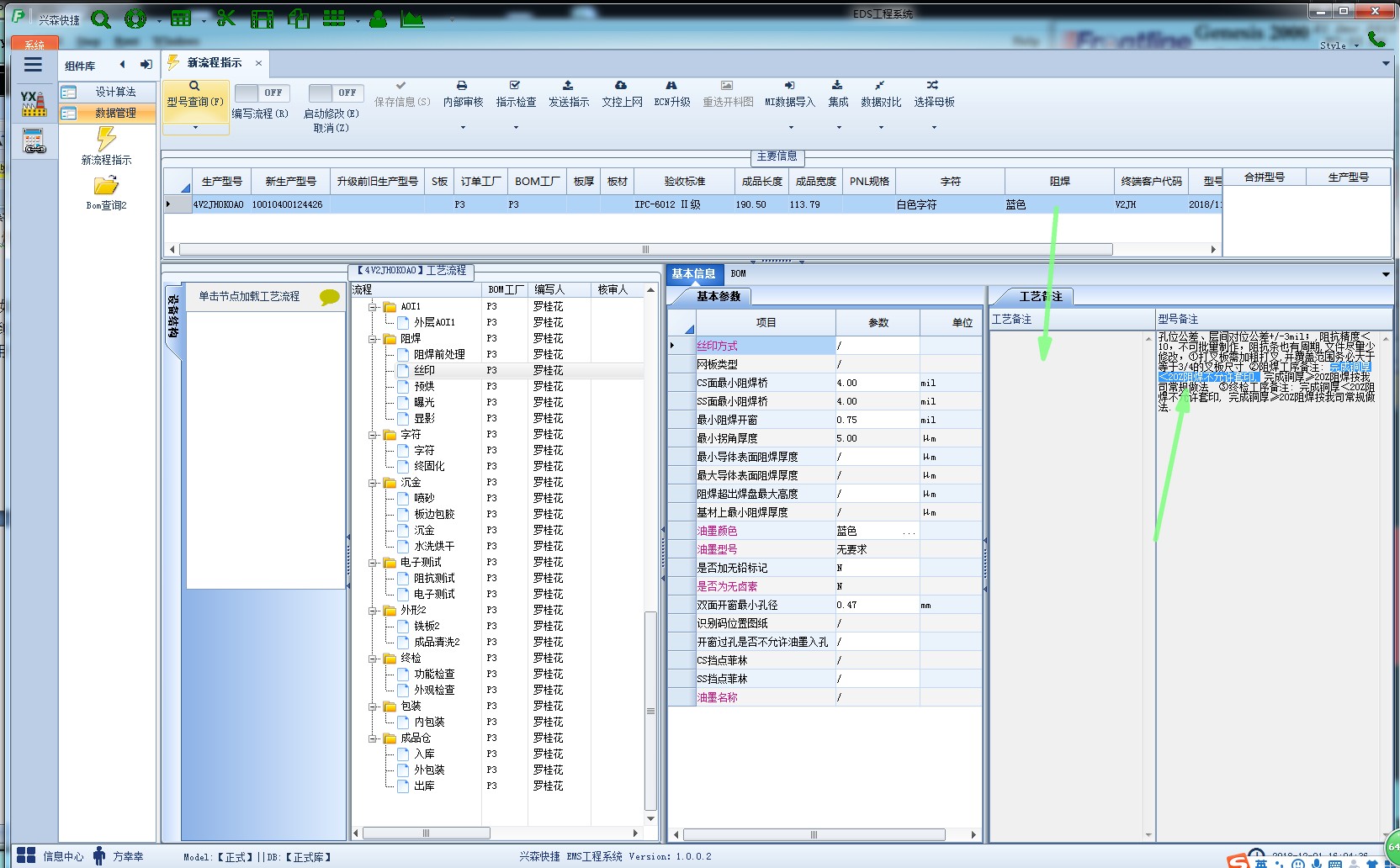This screenshot has height=868, width=1400.
Task: Click the green magnifier search icon in title bar
Action: pyautogui.click(x=101, y=19)
